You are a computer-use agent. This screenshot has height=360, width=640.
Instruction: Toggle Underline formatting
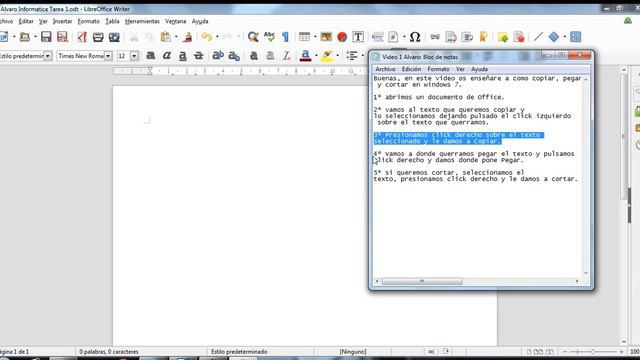(182, 56)
